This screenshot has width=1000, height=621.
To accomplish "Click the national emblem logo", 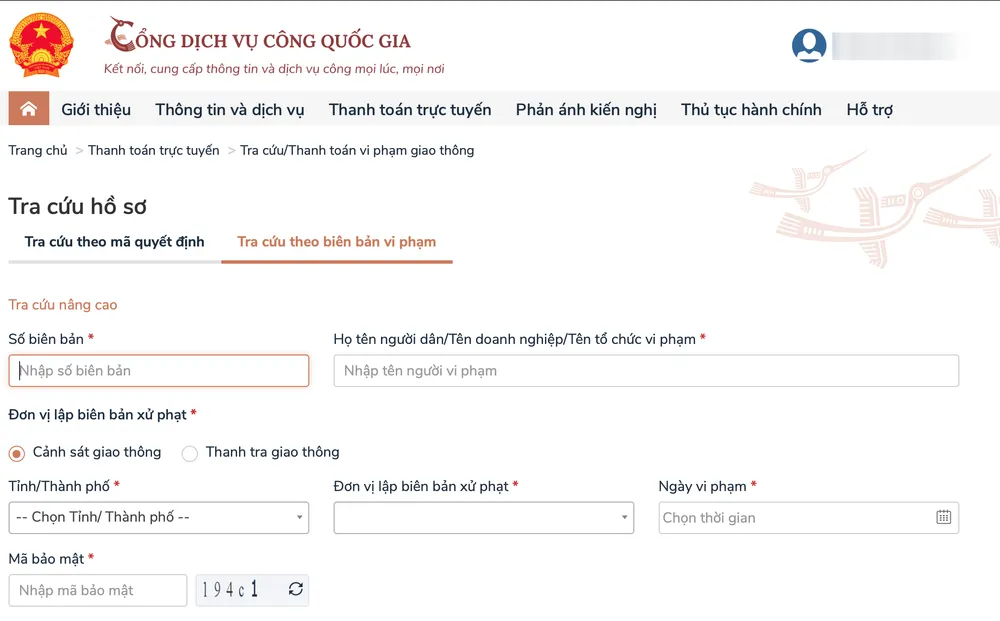I will pyautogui.click(x=41, y=45).
